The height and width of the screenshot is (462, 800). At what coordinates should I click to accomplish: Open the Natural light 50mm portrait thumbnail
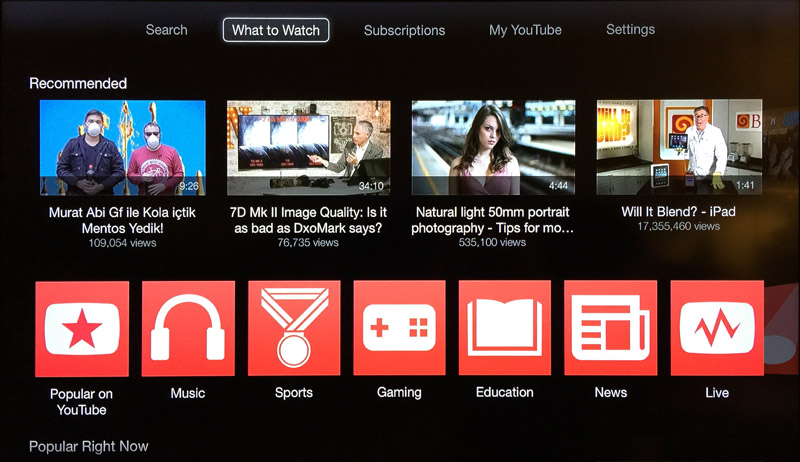tap(493, 147)
